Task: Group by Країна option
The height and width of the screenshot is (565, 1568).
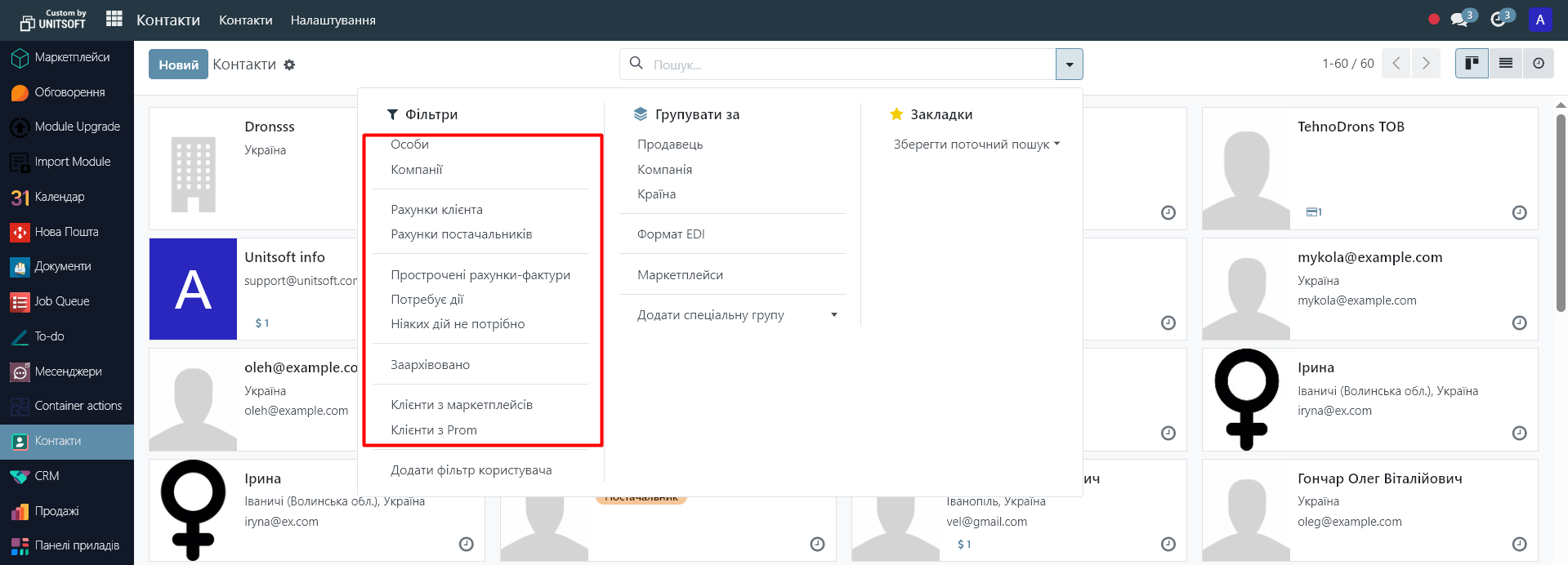Action: pyautogui.click(x=656, y=194)
